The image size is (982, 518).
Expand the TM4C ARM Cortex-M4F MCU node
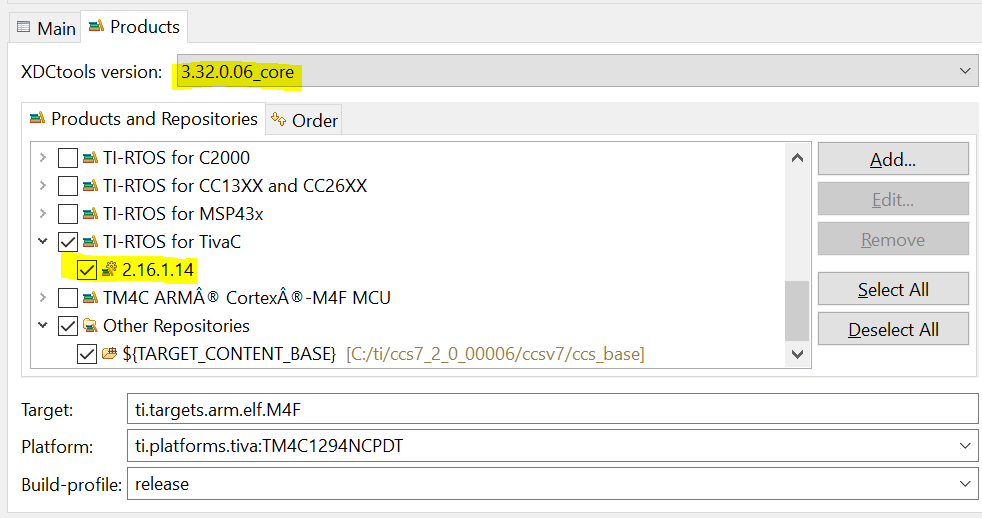click(43, 298)
